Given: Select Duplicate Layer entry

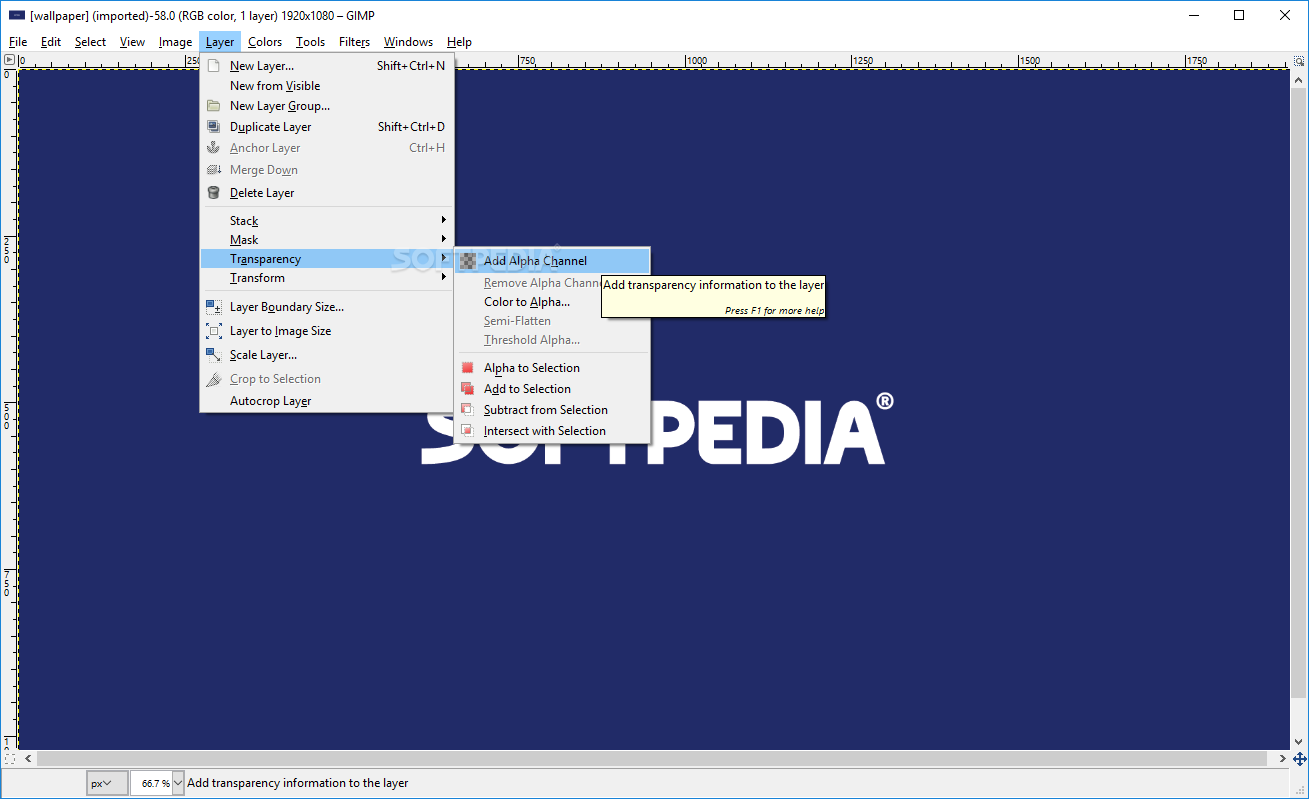Looking at the screenshot, I should coord(327,127).
